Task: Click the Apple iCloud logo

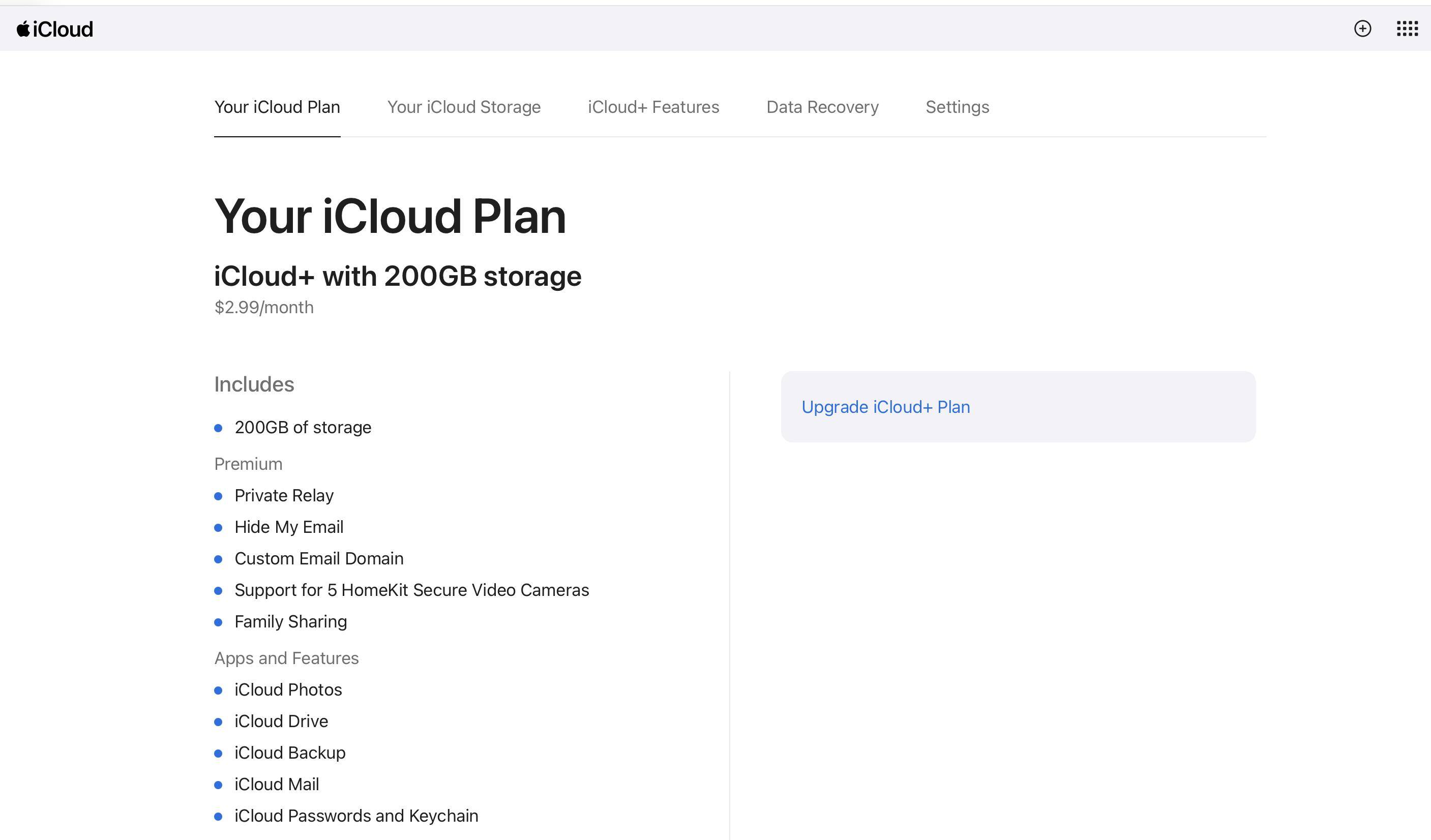Action: 54,29
